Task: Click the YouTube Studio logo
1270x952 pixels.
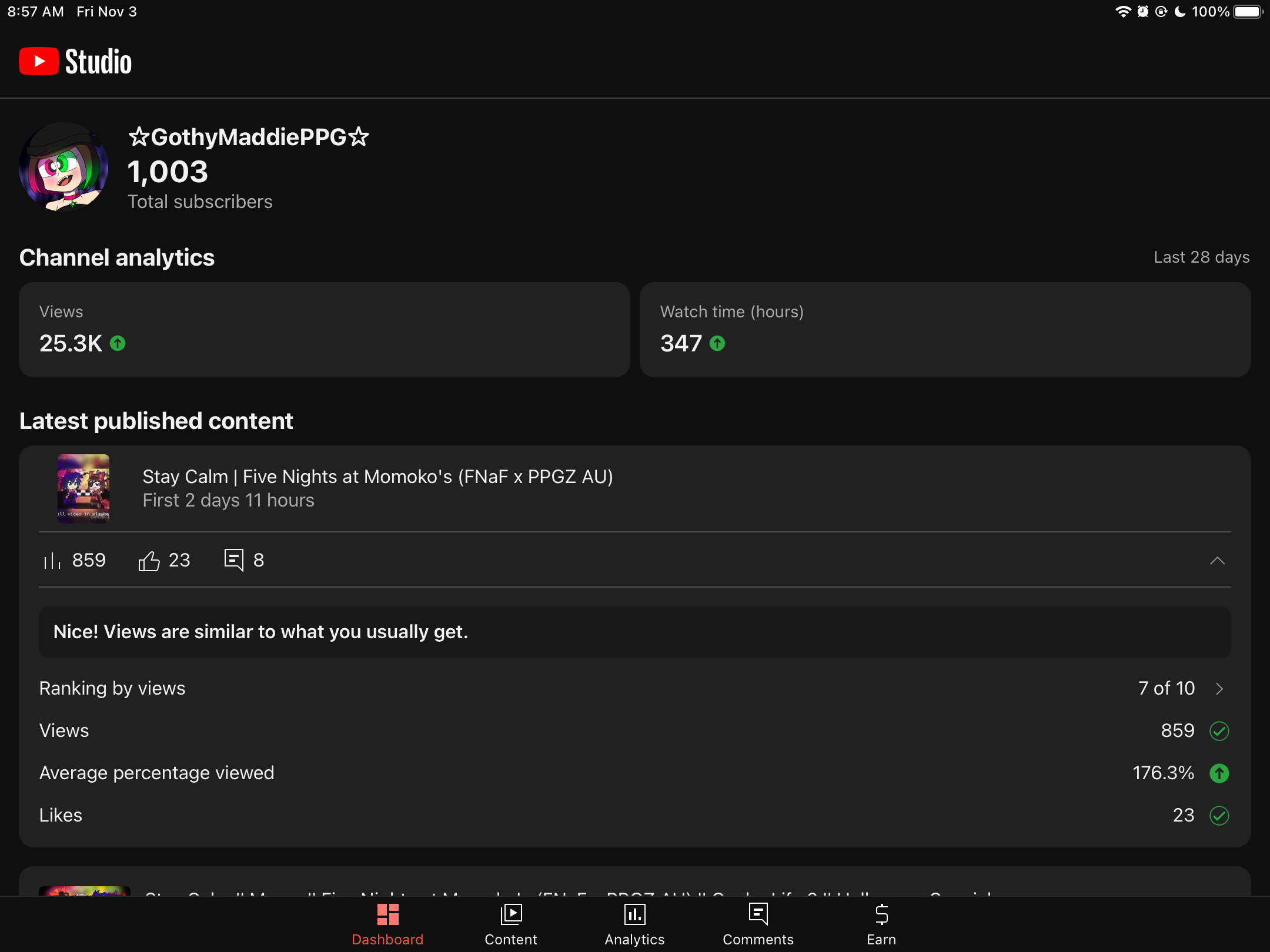Action: point(75,62)
